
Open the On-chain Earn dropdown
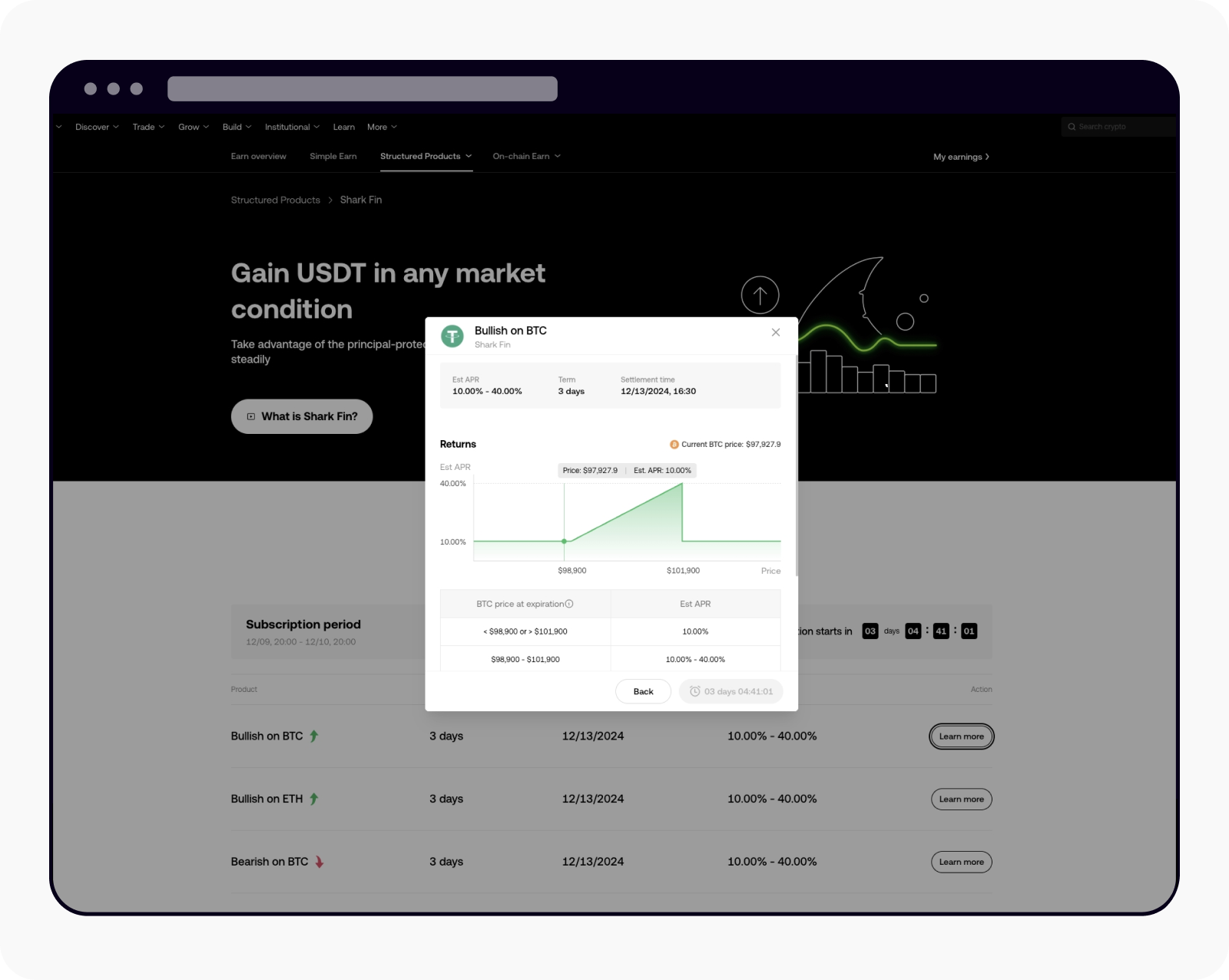(x=526, y=156)
